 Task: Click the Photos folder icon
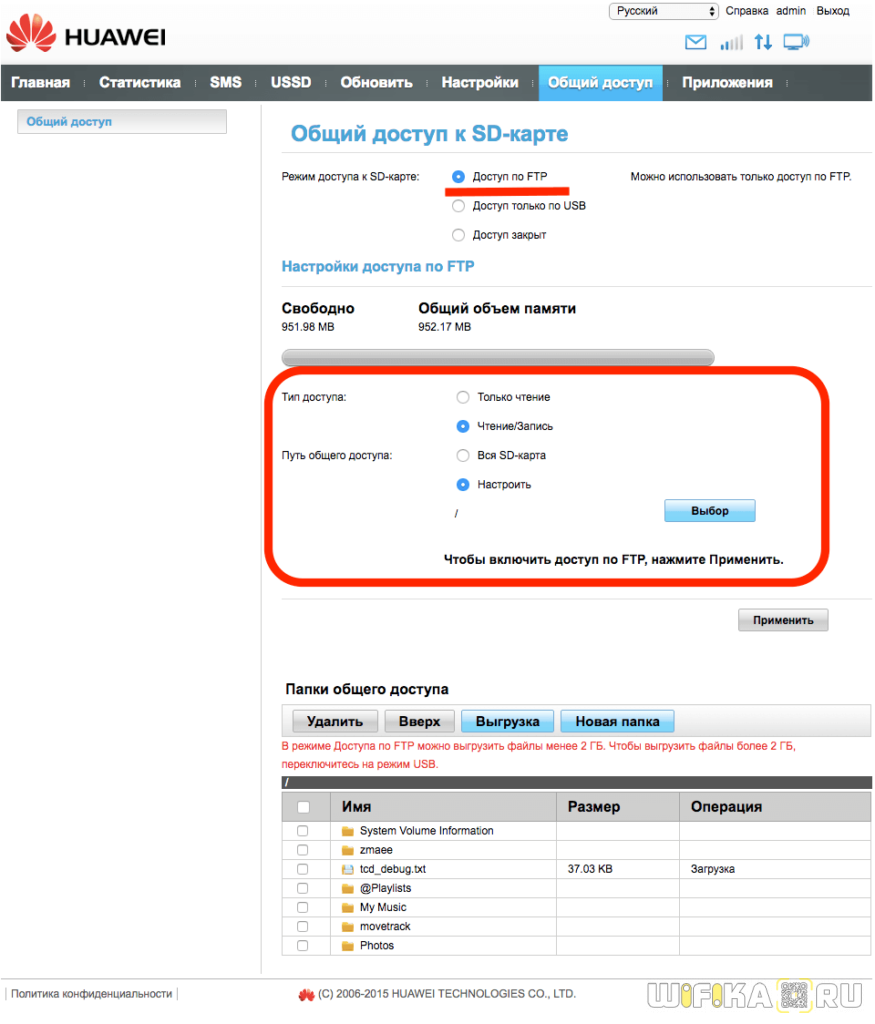(x=348, y=946)
